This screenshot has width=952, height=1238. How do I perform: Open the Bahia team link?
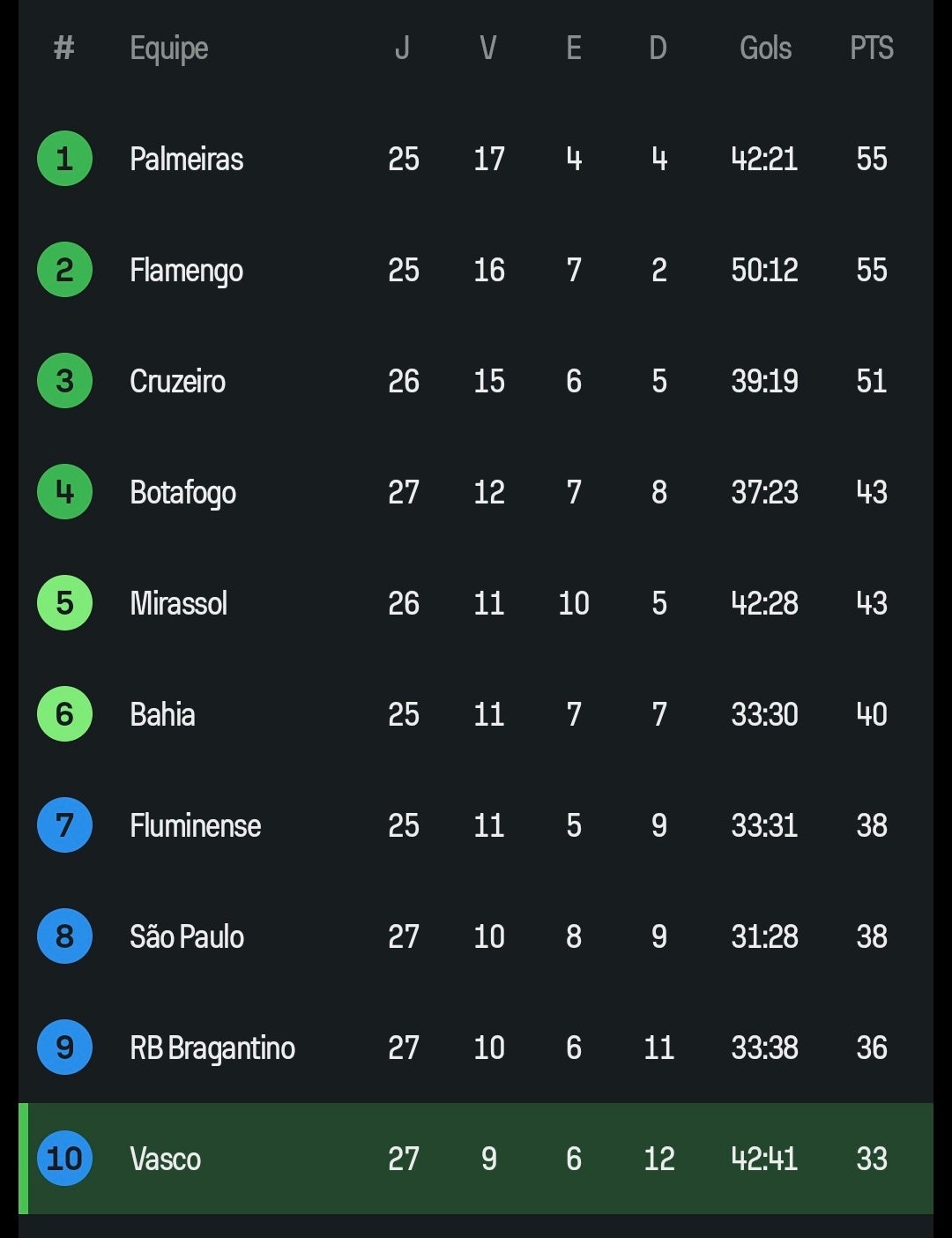click(x=162, y=714)
